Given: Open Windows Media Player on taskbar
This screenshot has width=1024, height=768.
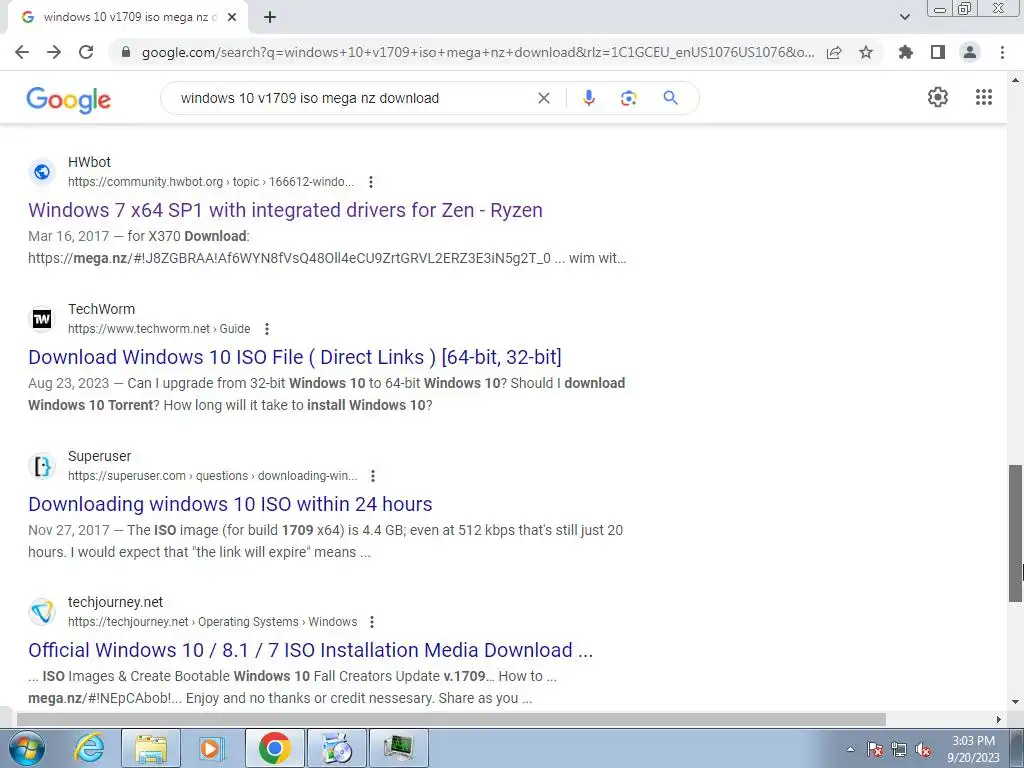Looking at the screenshot, I should coord(212,748).
